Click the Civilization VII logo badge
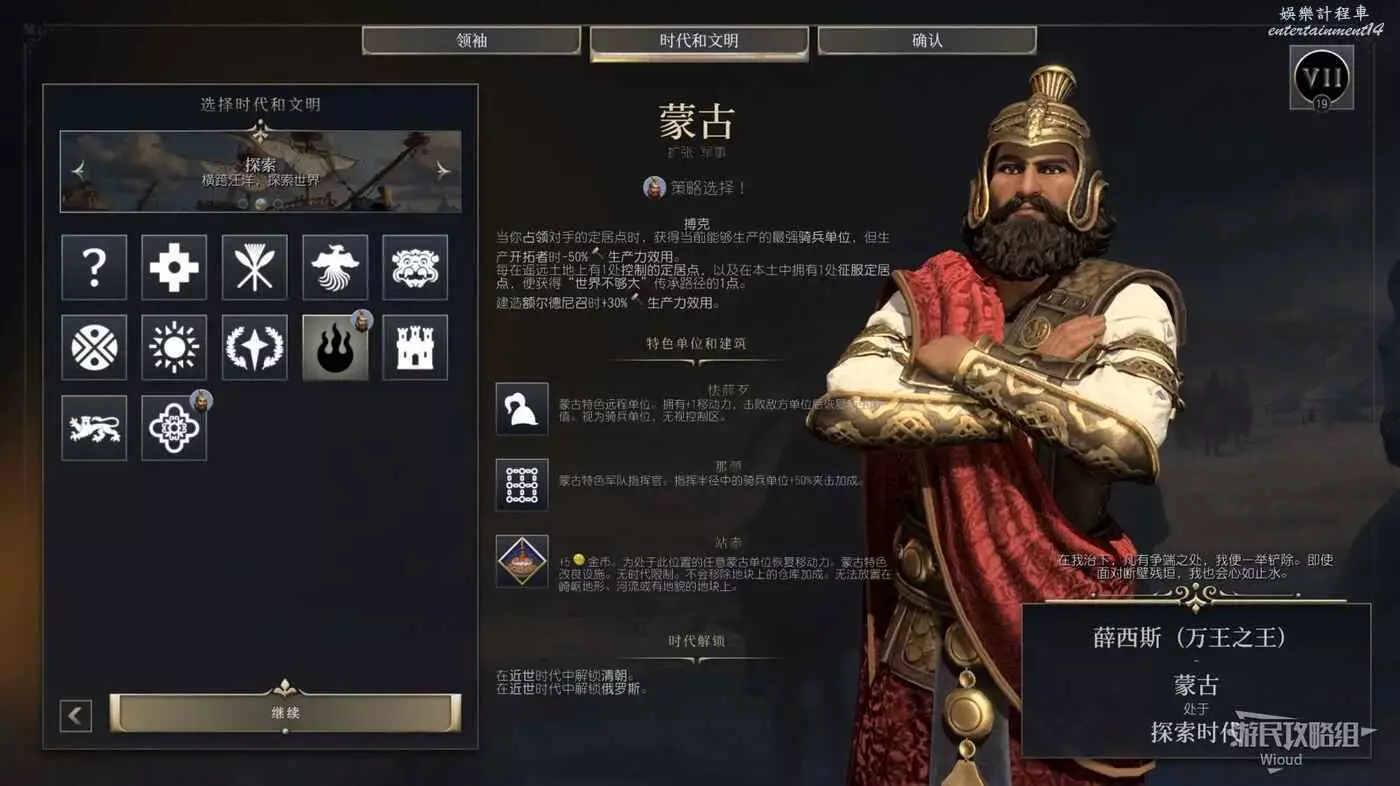 coord(1322,78)
